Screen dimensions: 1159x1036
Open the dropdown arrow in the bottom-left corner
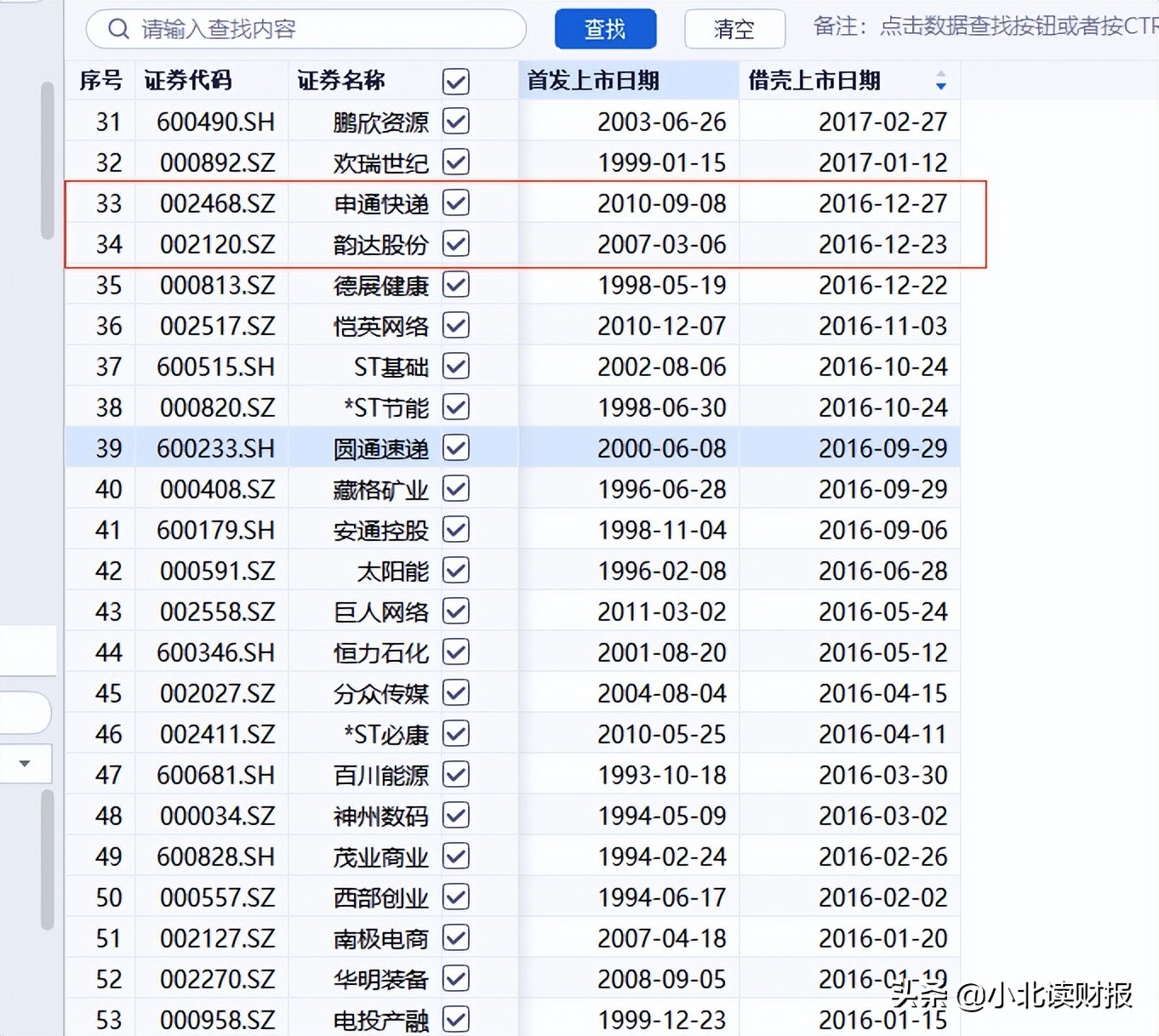26,763
